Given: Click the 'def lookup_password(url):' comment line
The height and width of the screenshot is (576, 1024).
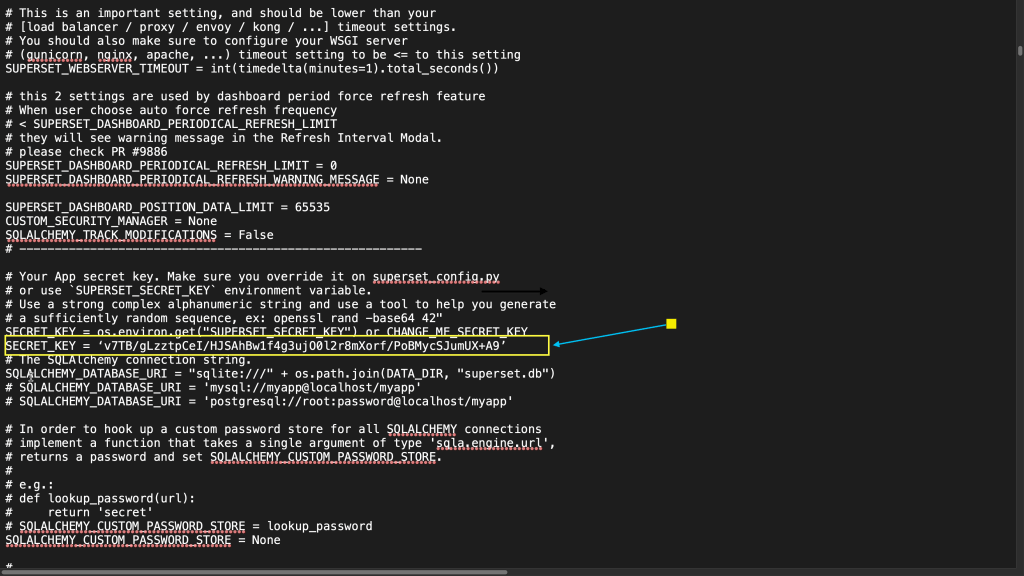Looking at the screenshot, I should [x=104, y=497].
